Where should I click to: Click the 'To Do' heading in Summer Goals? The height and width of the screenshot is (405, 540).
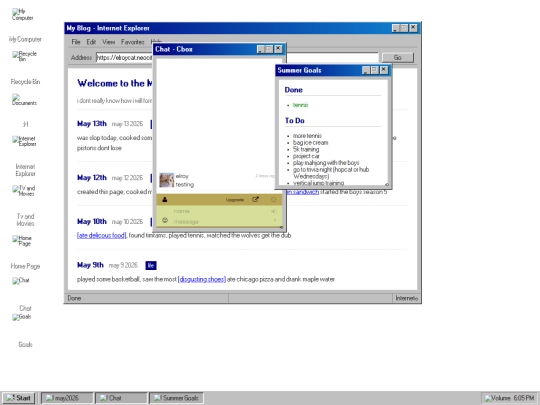(x=294, y=121)
